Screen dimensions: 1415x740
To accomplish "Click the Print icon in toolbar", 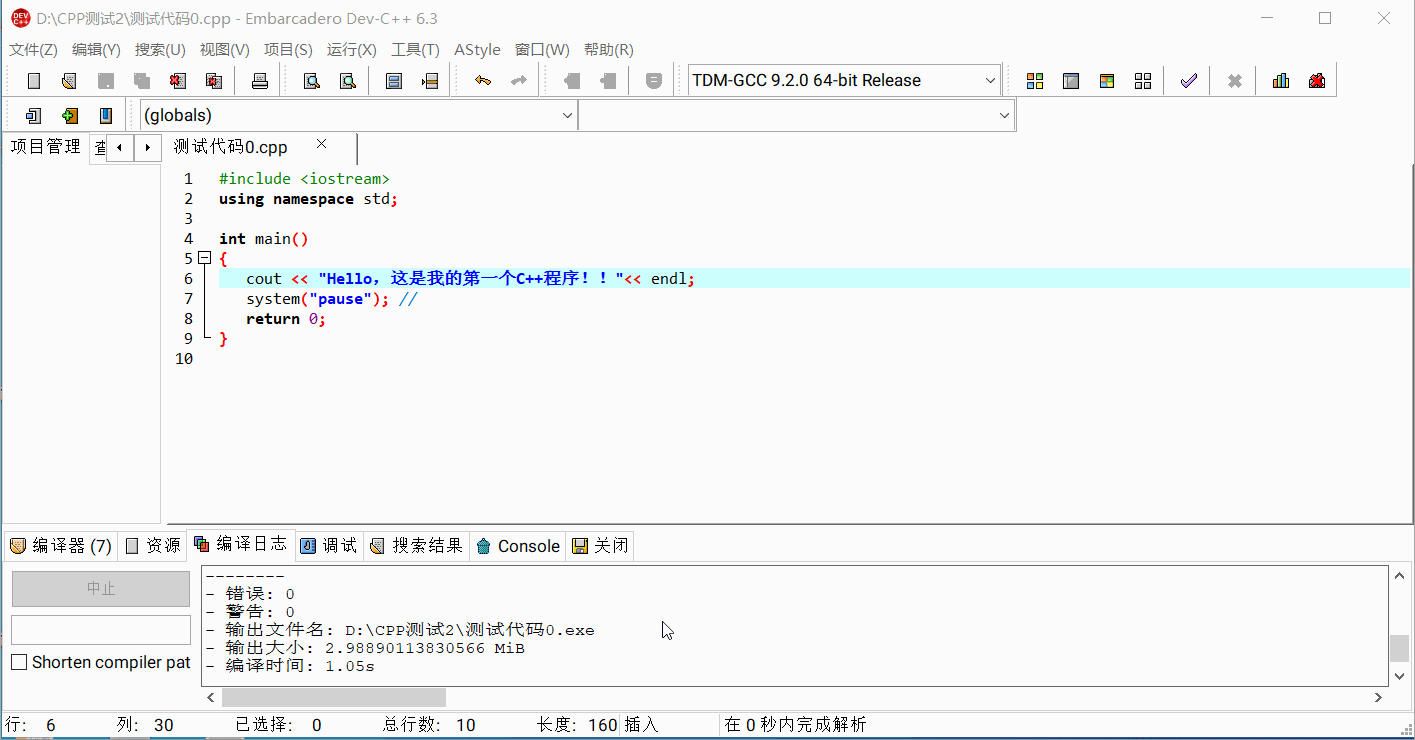I will tap(260, 81).
